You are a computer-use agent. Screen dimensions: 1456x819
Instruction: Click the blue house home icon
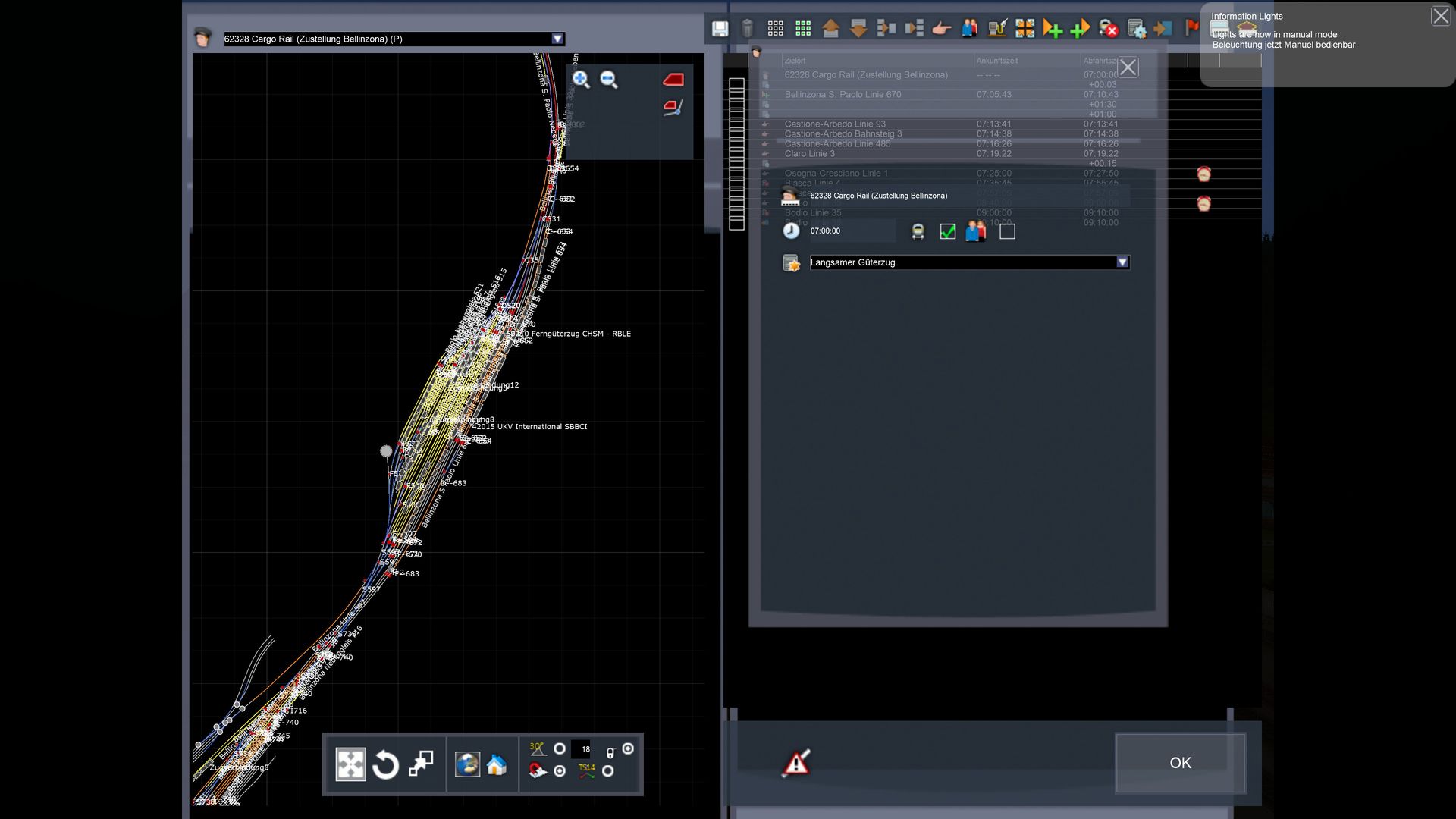[x=497, y=764]
